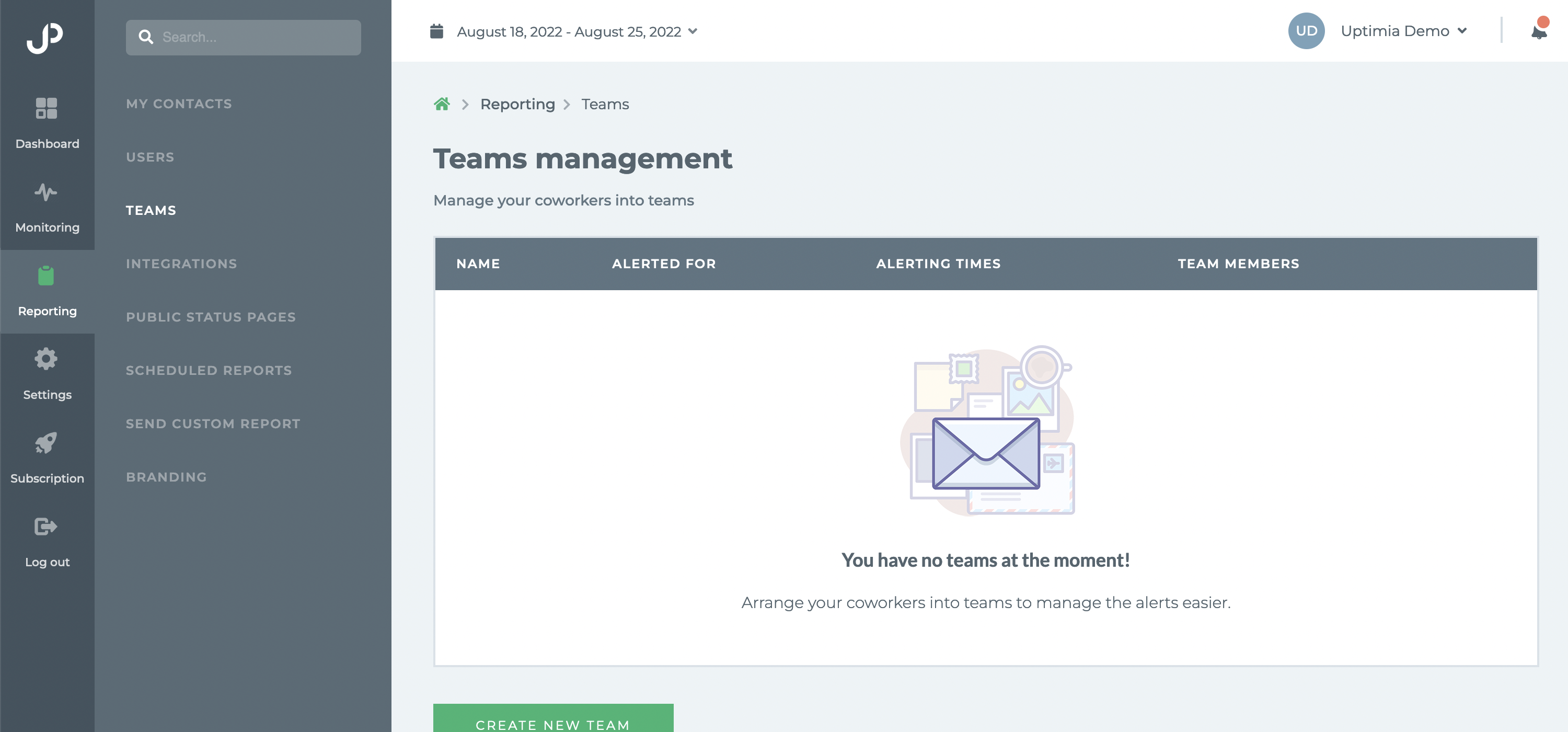The width and height of the screenshot is (1568, 732).
Task: Open Scheduled Reports menu item
Action: pyautogui.click(x=209, y=370)
